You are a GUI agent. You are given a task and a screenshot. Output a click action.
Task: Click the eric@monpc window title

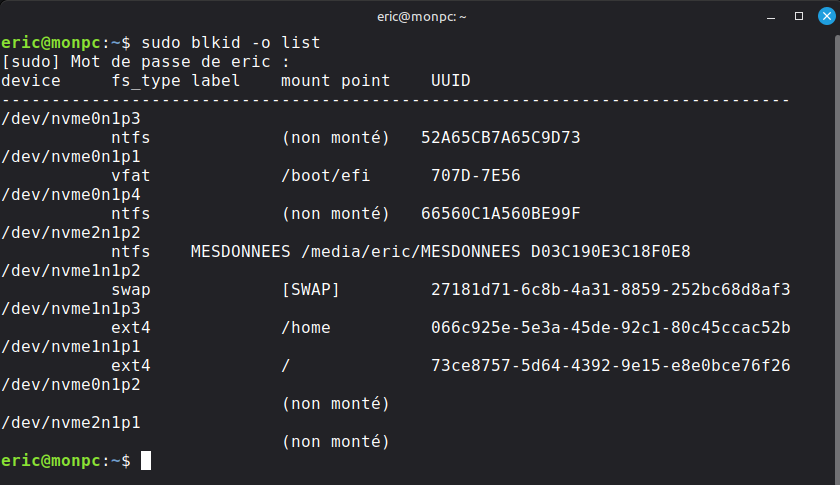[420, 17]
